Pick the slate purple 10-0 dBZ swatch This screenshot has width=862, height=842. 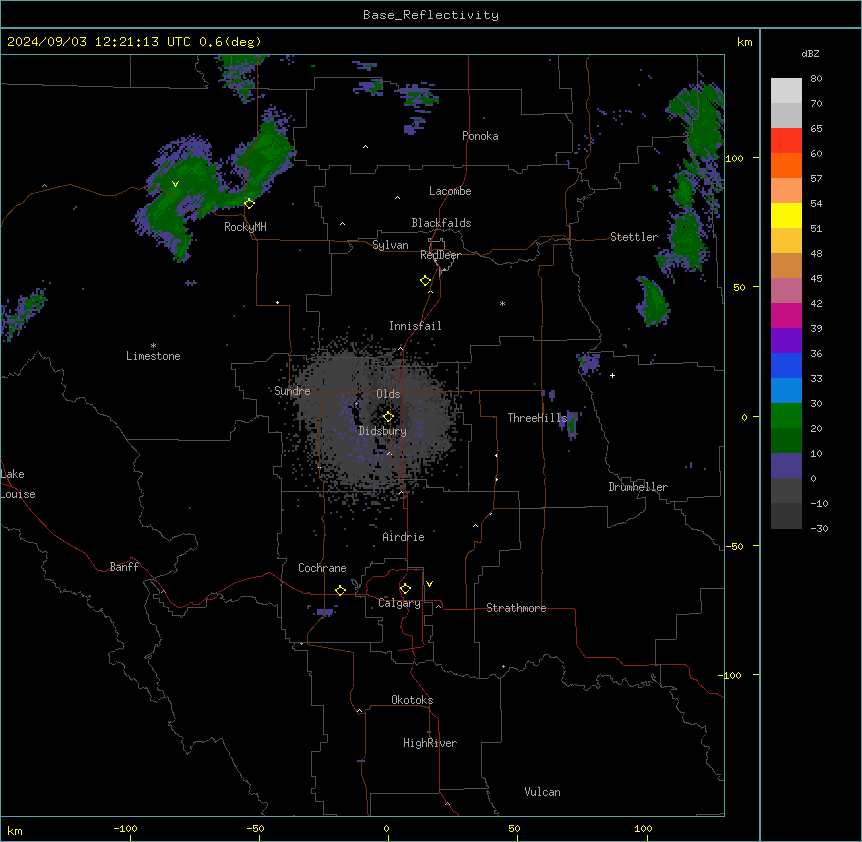(x=786, y=466)
